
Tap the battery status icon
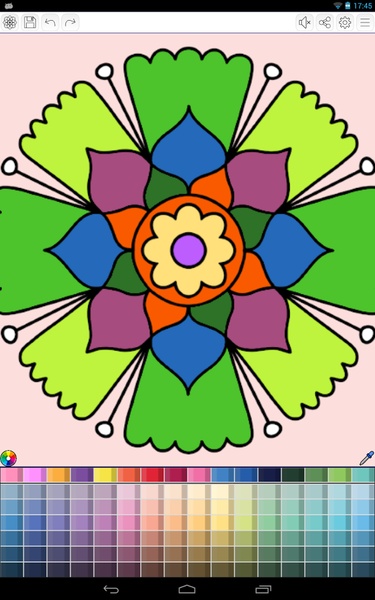pyautogui.click(x=347, y=6)
